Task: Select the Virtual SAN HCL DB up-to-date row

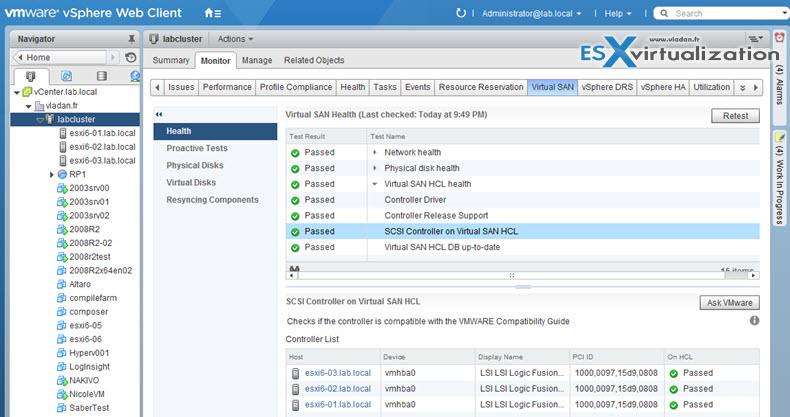Action: click(522, 247)
